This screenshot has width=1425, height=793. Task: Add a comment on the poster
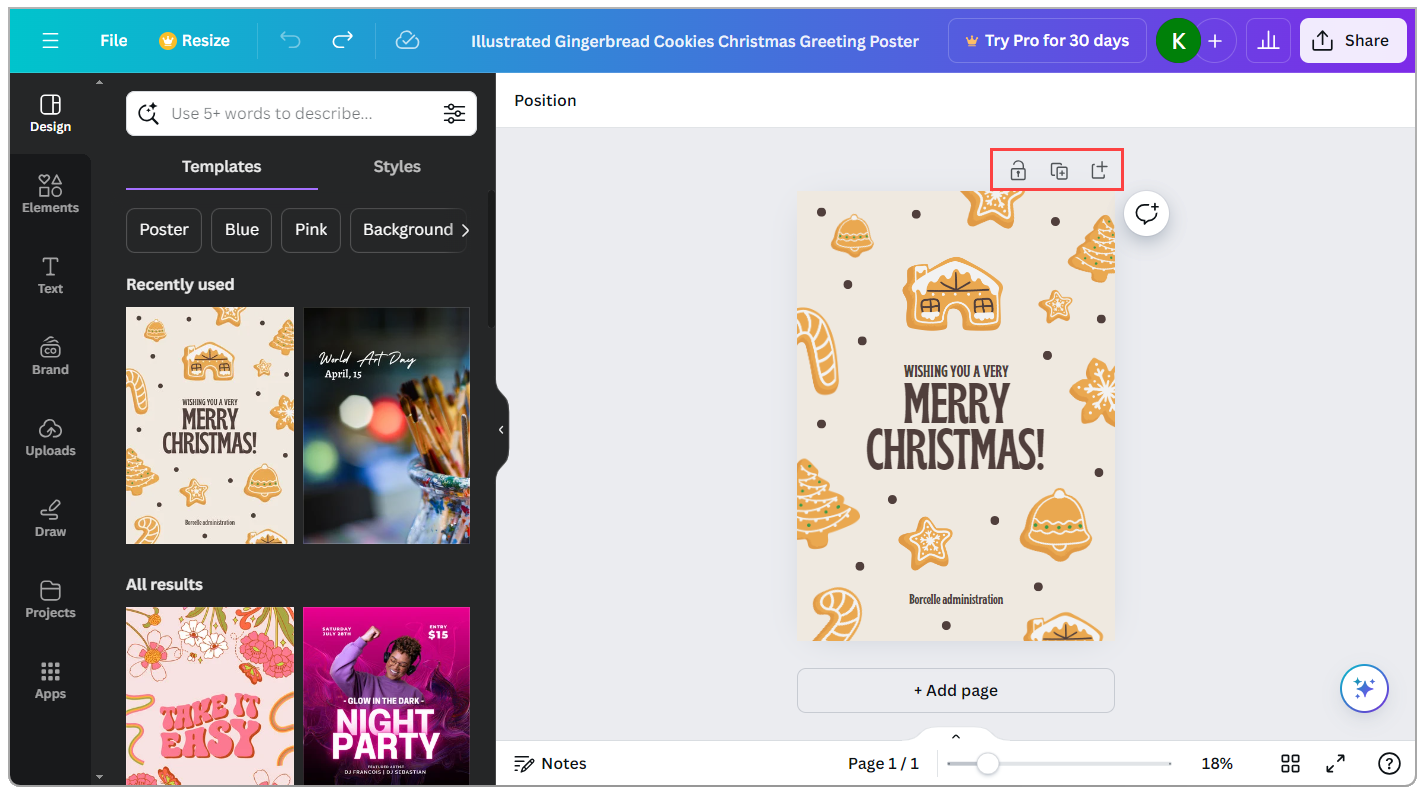coord(1146,213)
